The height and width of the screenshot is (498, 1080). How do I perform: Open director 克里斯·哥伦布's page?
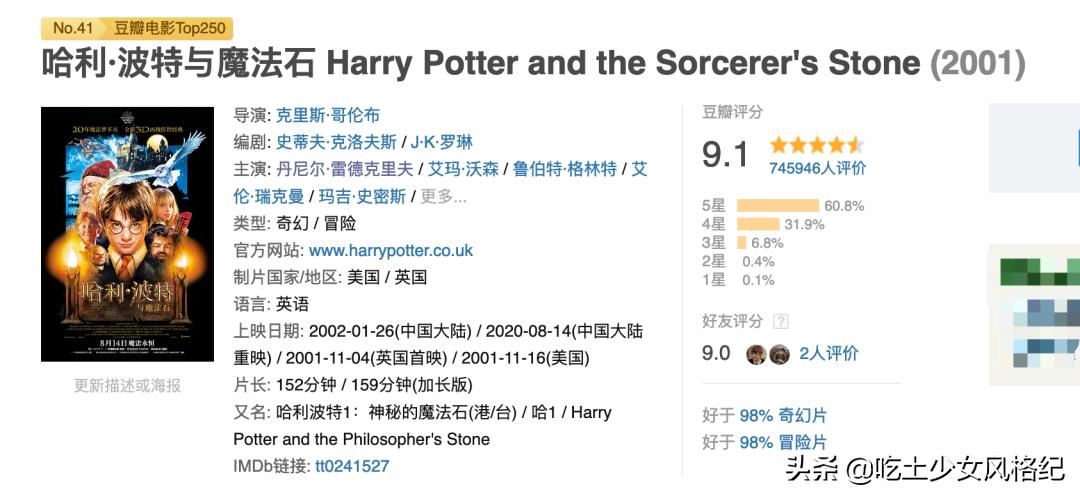(328, 115)
